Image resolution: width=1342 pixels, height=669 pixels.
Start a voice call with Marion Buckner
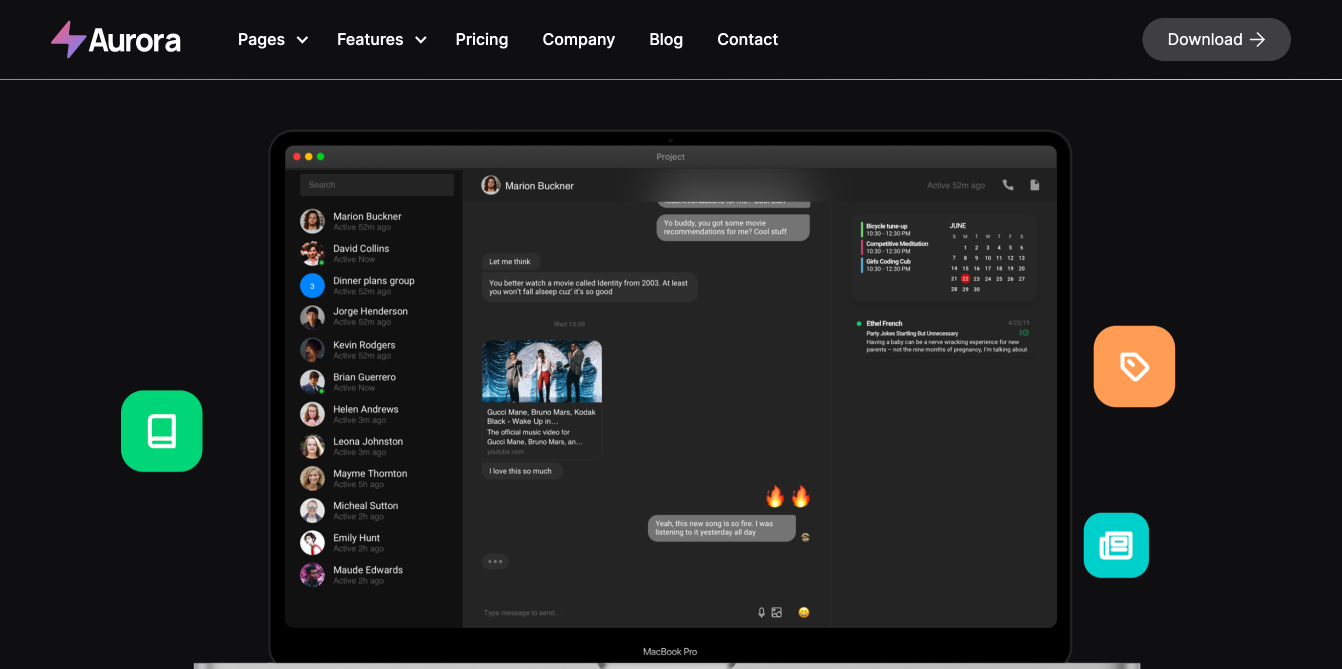click(1008, 185)
